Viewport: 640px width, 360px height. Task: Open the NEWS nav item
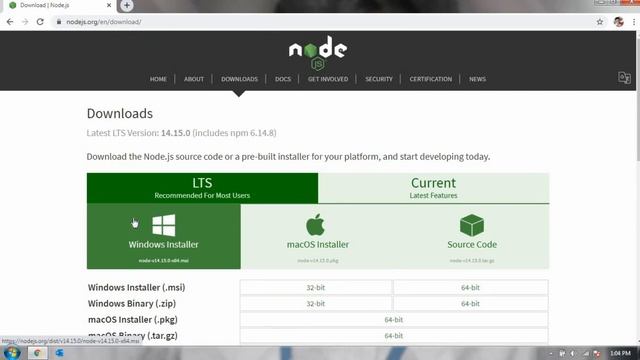click(477, 79)
